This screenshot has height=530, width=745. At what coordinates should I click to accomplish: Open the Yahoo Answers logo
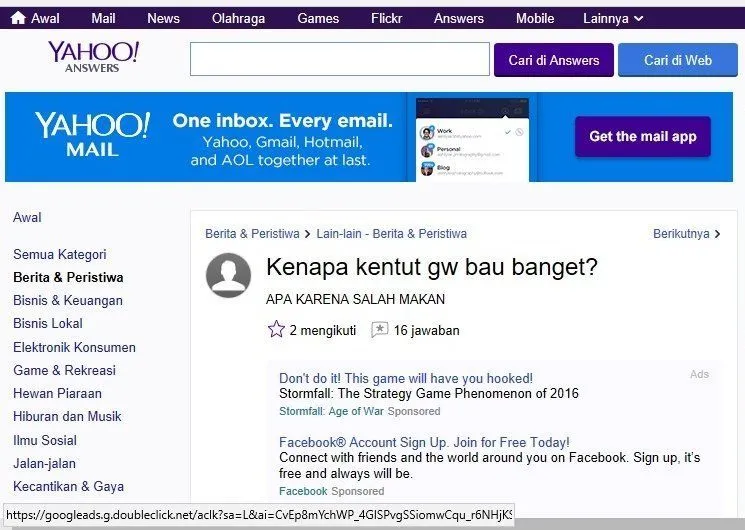click(x=94, y=57)
